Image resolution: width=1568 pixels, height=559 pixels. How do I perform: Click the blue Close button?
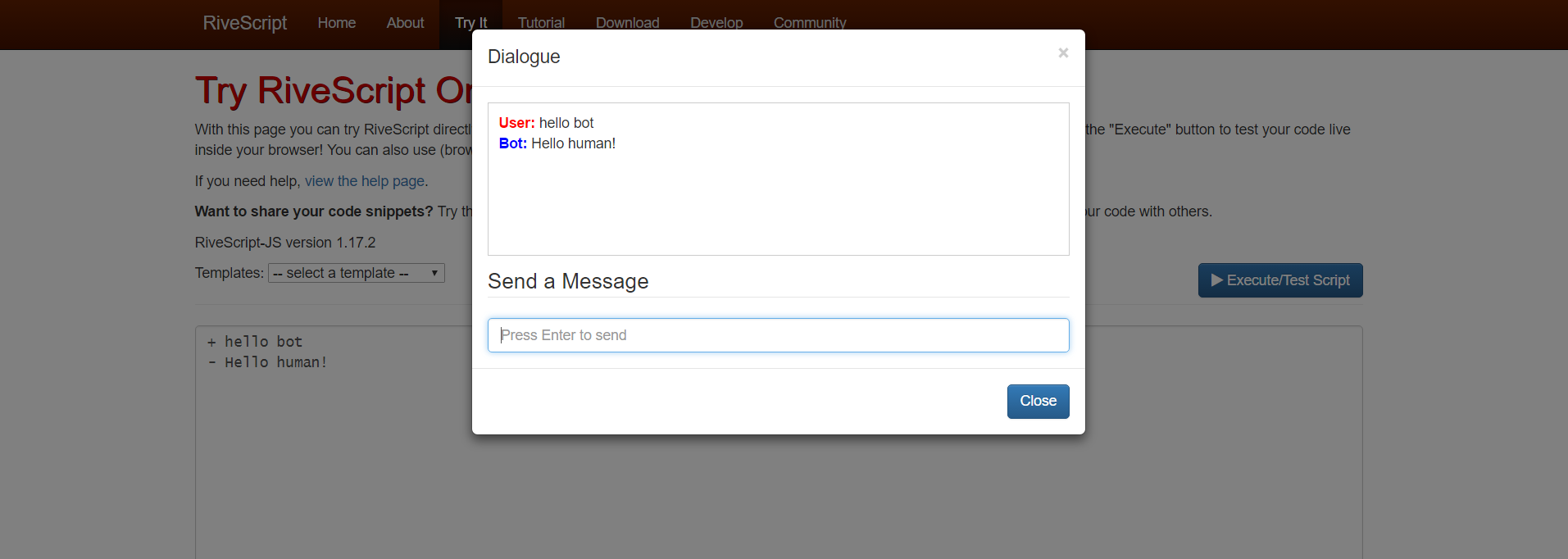(1038, 402)
